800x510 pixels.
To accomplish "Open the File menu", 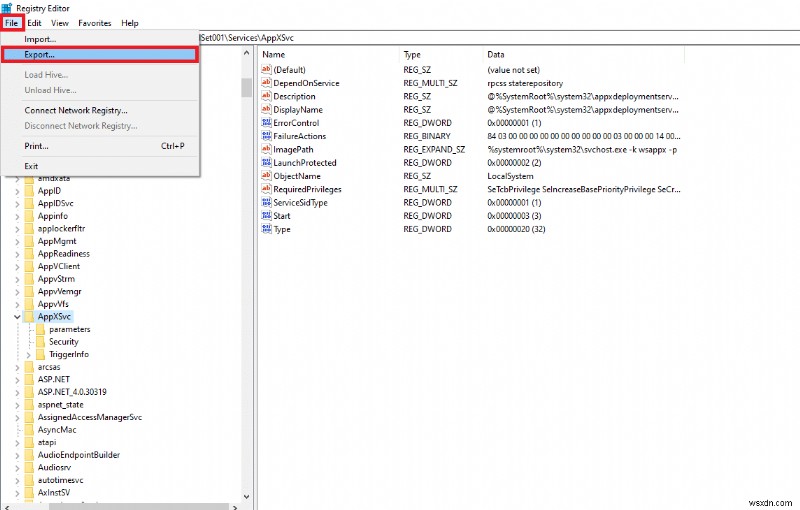I will pyautogui.click(x=12, y=23).
